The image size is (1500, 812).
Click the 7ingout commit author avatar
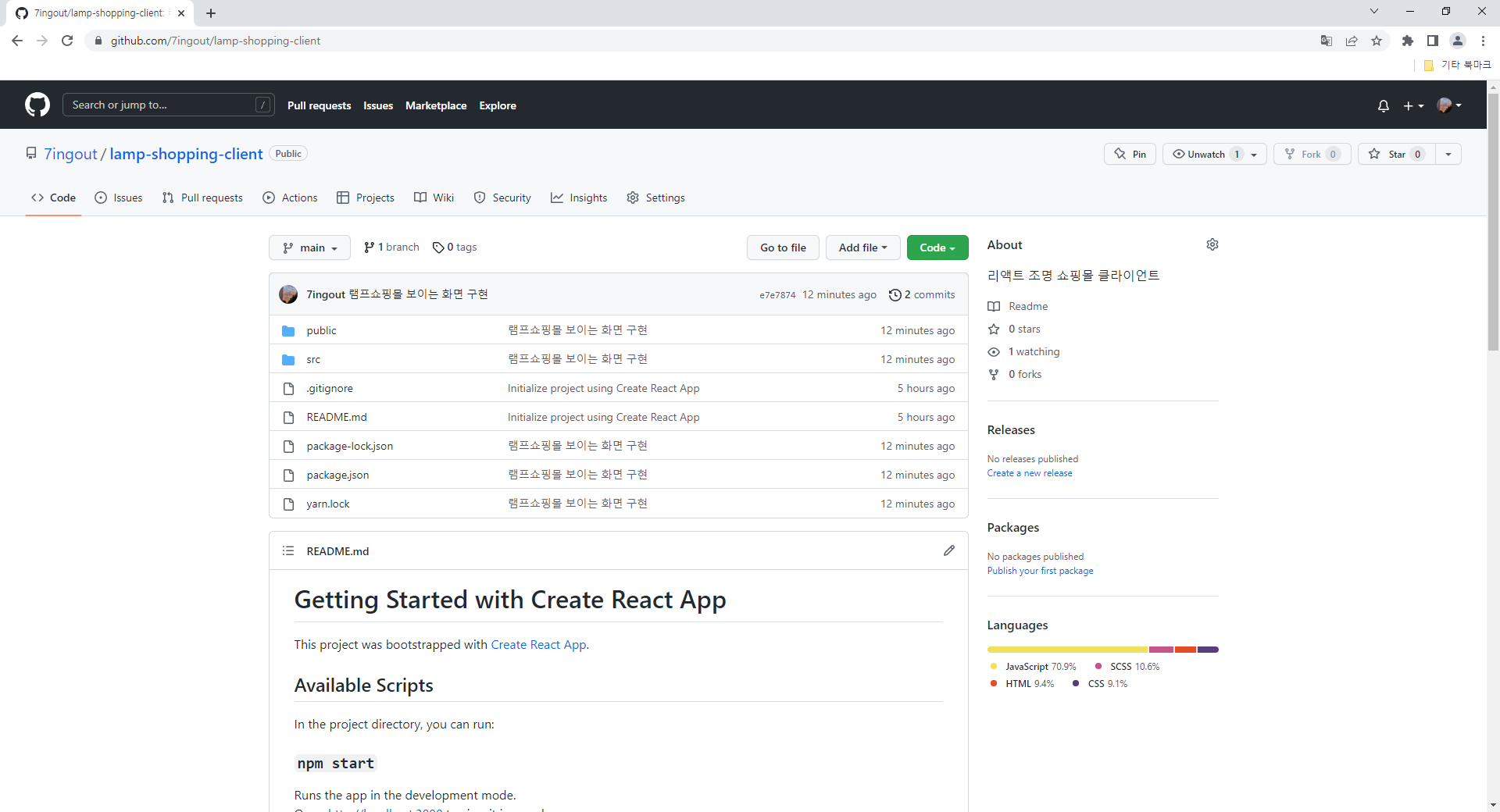pos(288,294)
